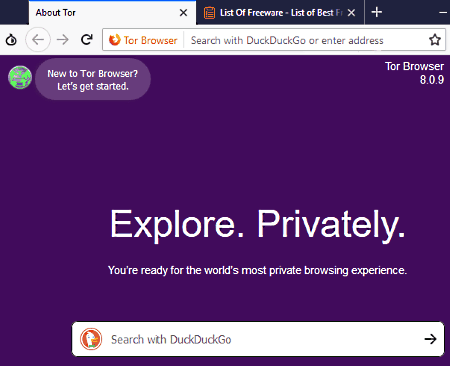Open a new tab with the plus button
The width and height of the screenshot is (450, 366).
(x=377, y=12)
